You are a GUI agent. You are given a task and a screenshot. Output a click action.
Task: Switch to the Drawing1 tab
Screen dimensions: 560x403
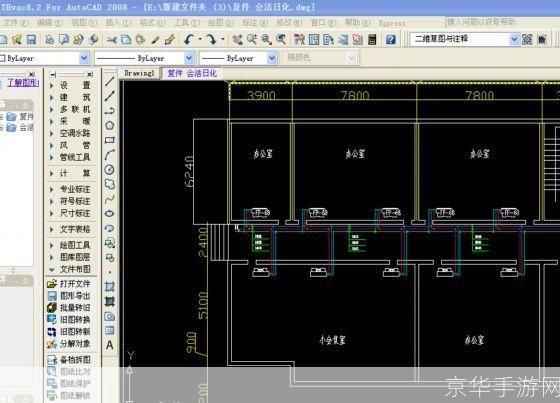pyautogui.click(x=140, y=73)
